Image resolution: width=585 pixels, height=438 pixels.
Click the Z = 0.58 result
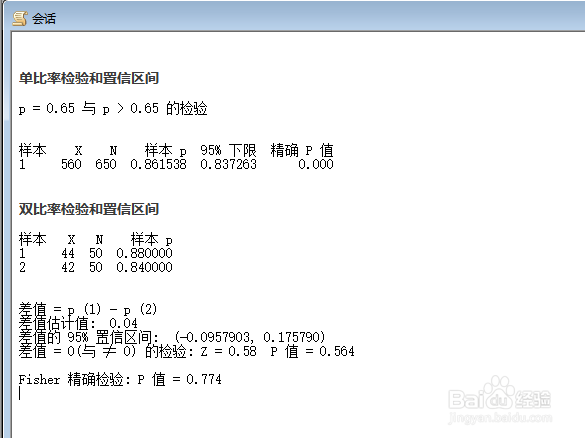228,351
